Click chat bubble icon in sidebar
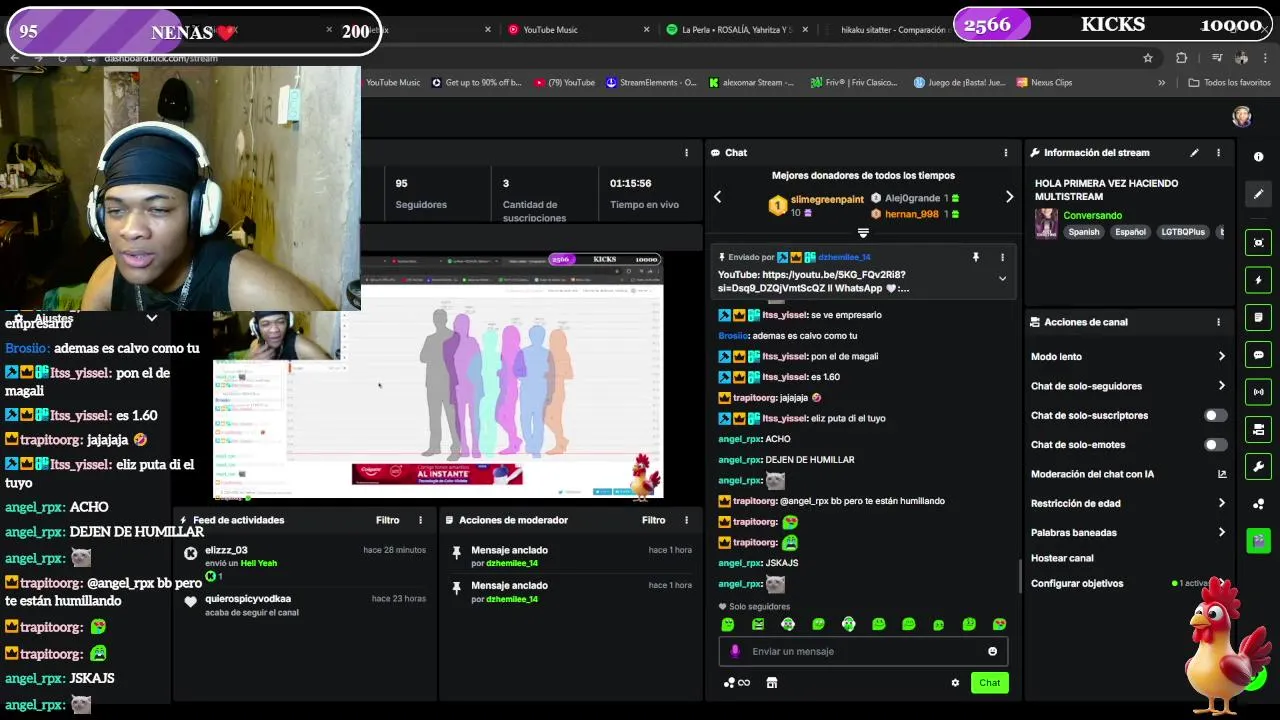Viewport: 1280px width, 720px height. tap(1259, 355)
